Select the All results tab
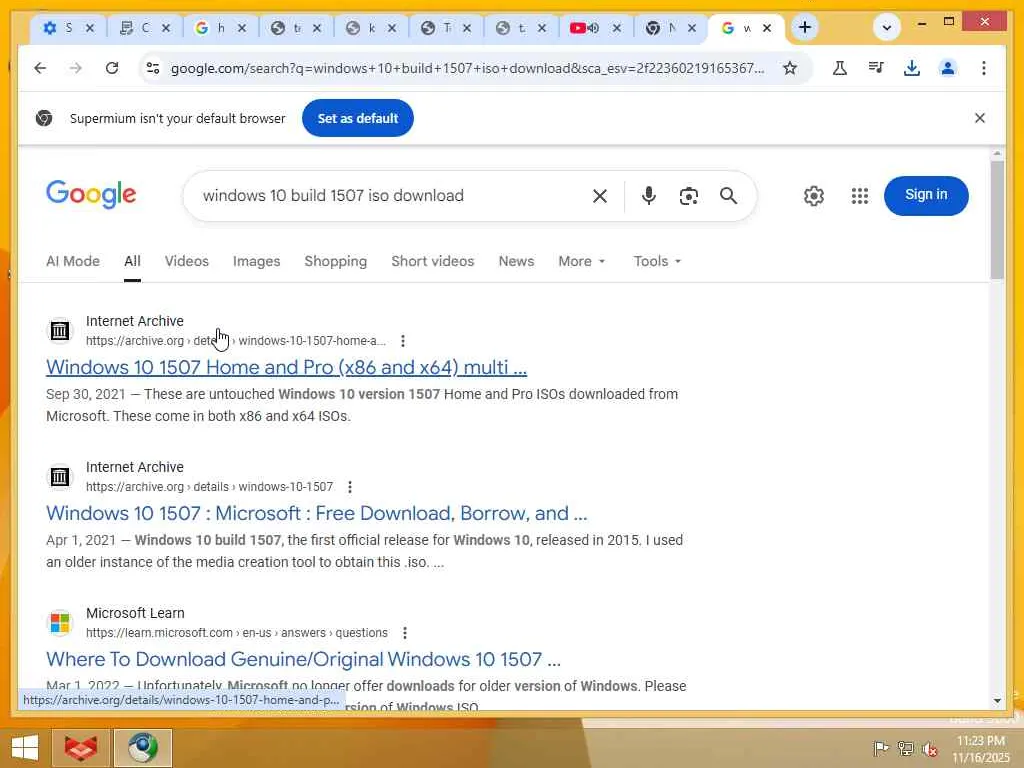Image resolution: width=1024 pixels, height=768 pixels. point(132,261)
